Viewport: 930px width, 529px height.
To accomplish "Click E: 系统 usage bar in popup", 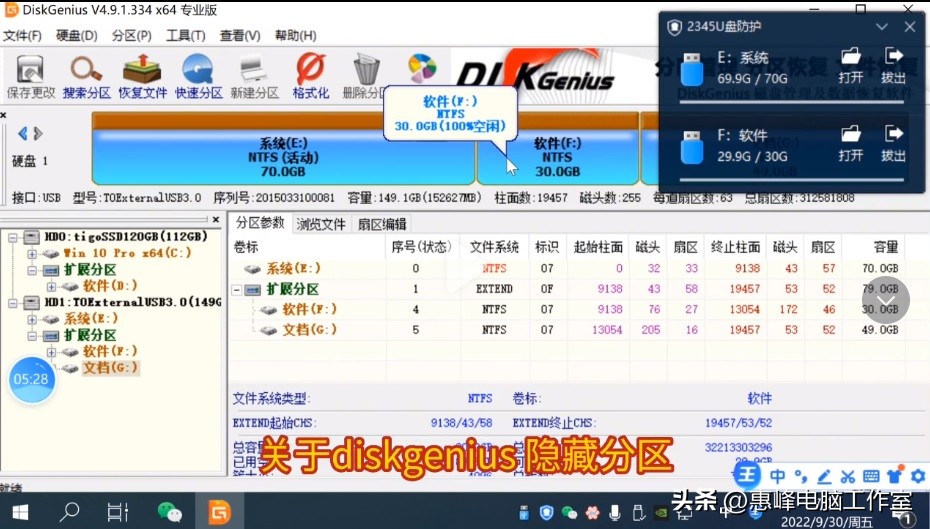I will (791, 101).
